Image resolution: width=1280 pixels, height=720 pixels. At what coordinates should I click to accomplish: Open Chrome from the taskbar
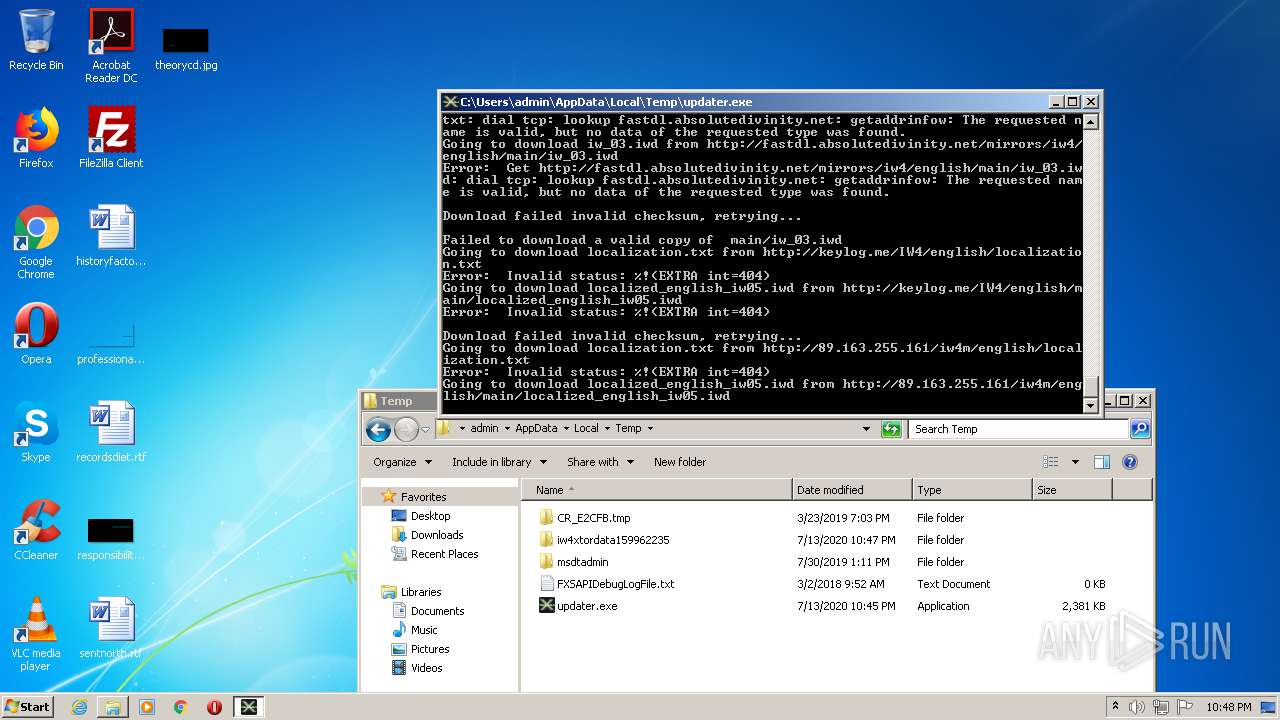pyautogui.click(x=180, y=707)
